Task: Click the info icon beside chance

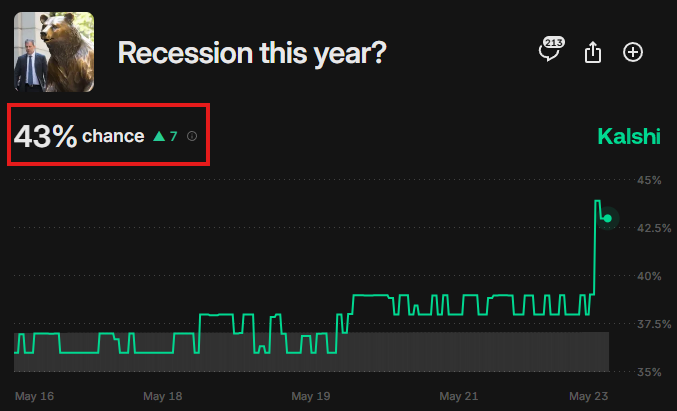Action: coord(192,136)
